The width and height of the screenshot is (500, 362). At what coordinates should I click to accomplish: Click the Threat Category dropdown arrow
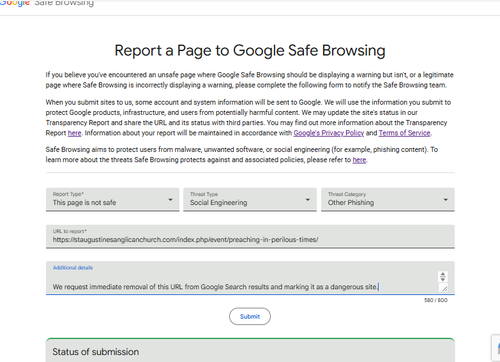coord(446,200)
